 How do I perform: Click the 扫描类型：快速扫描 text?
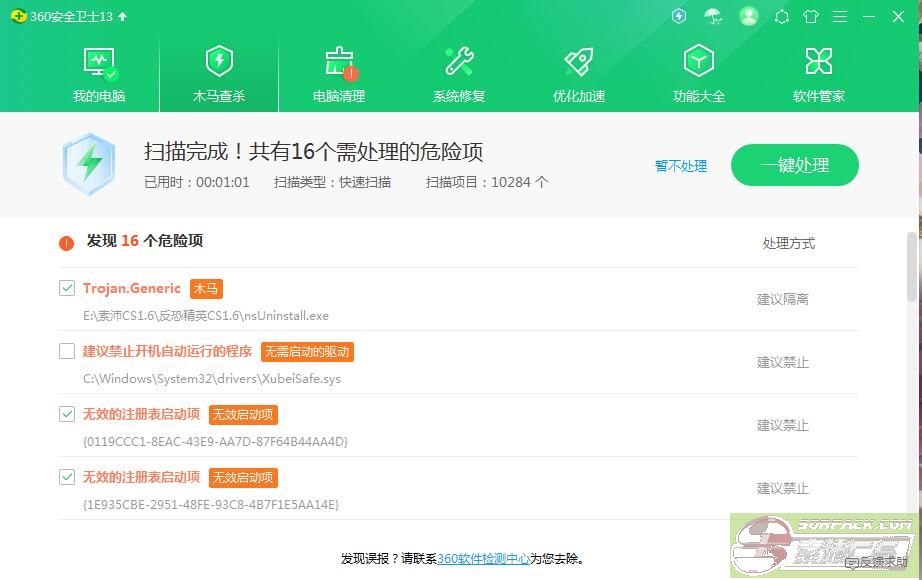click(332, 182)
